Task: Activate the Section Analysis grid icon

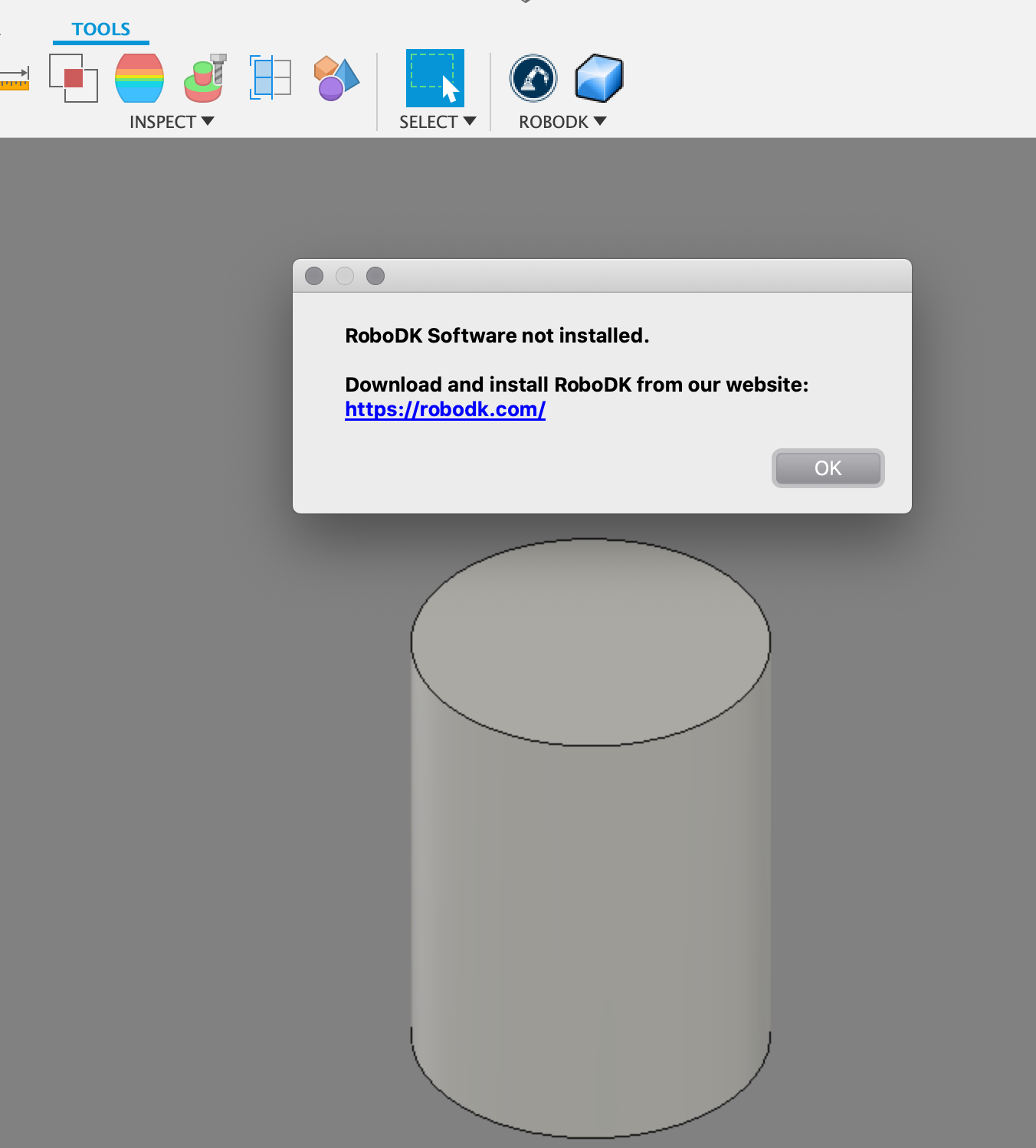Action: 270,78
